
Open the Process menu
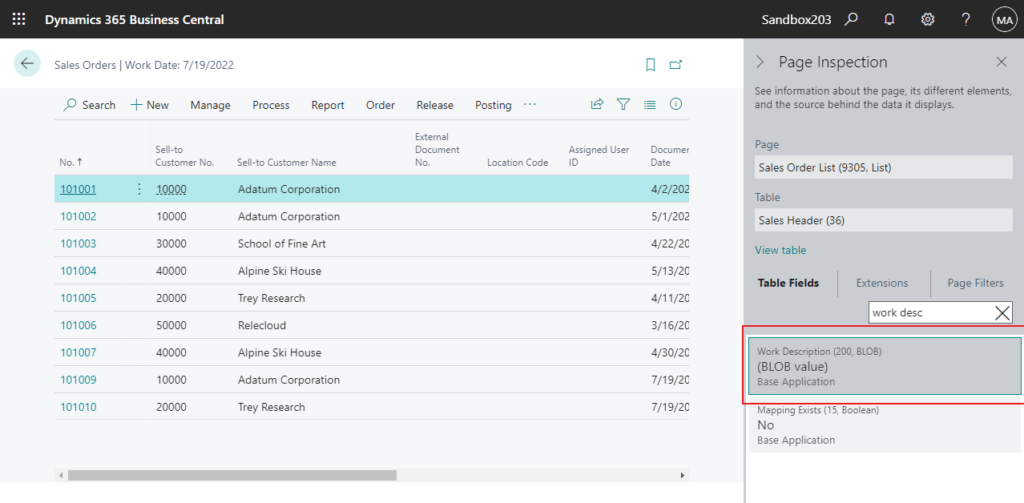[271, 105]
